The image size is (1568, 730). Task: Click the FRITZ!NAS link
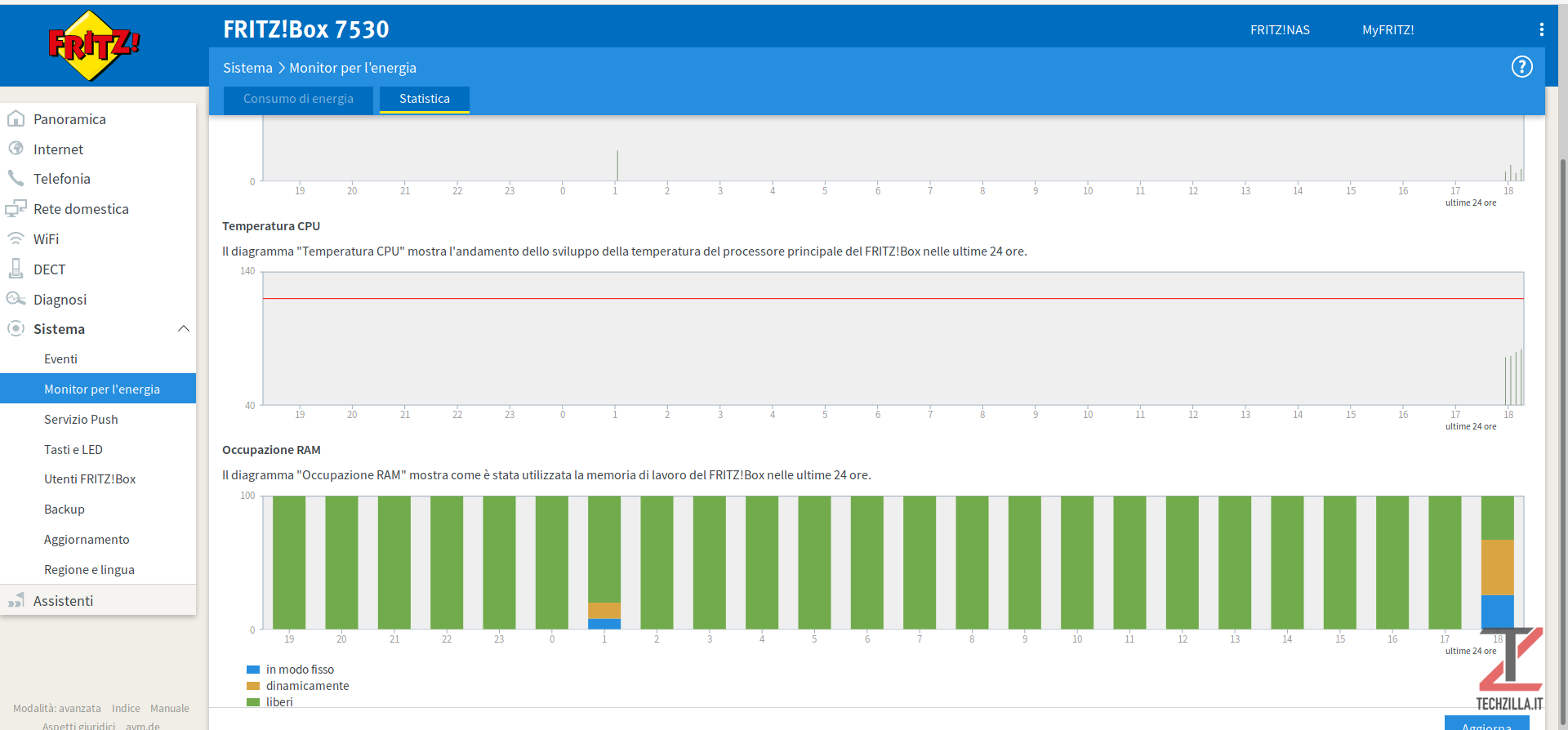[x=1280, y=30]
